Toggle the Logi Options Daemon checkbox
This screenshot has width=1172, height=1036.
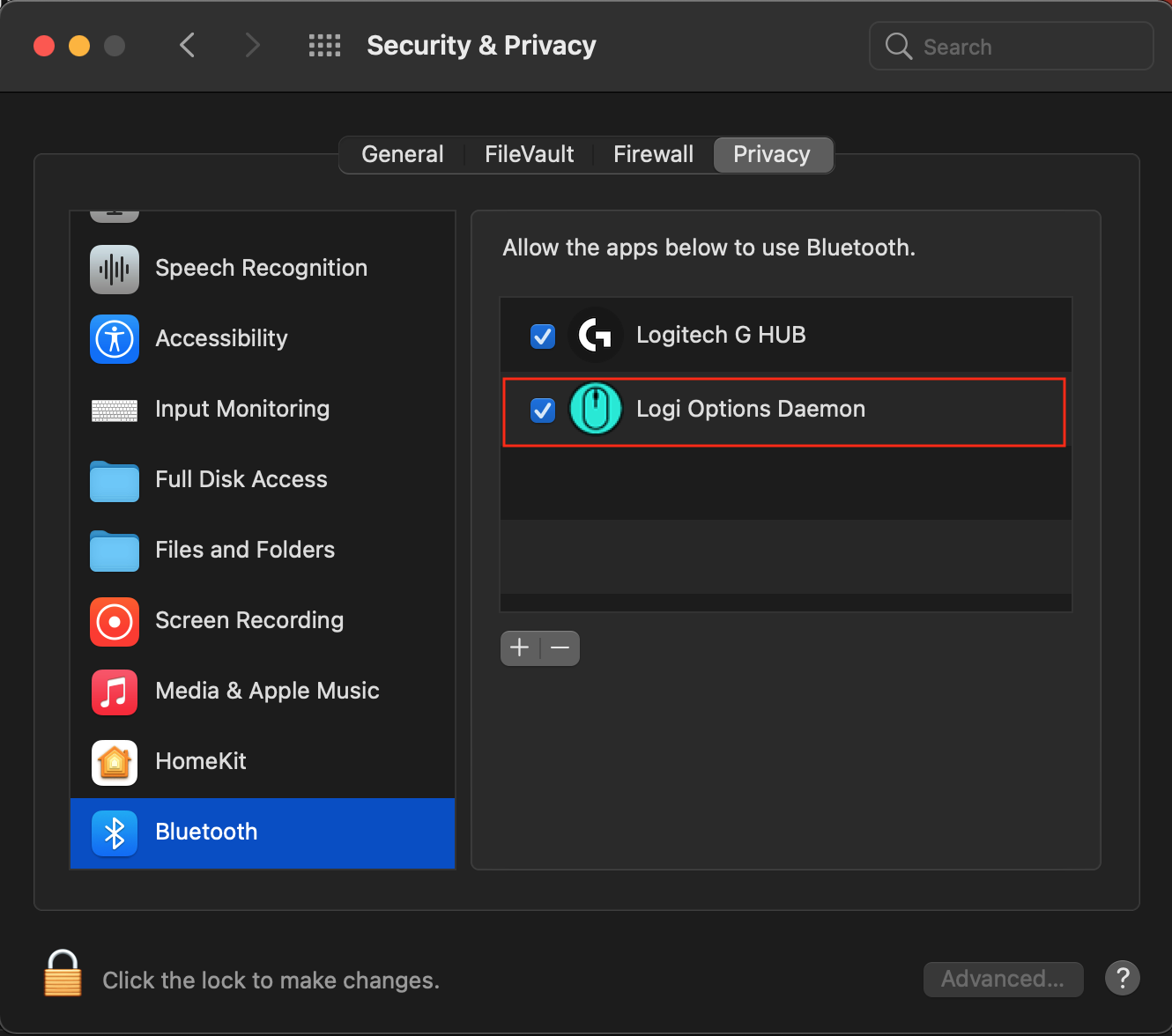click(x=543, y=410)
